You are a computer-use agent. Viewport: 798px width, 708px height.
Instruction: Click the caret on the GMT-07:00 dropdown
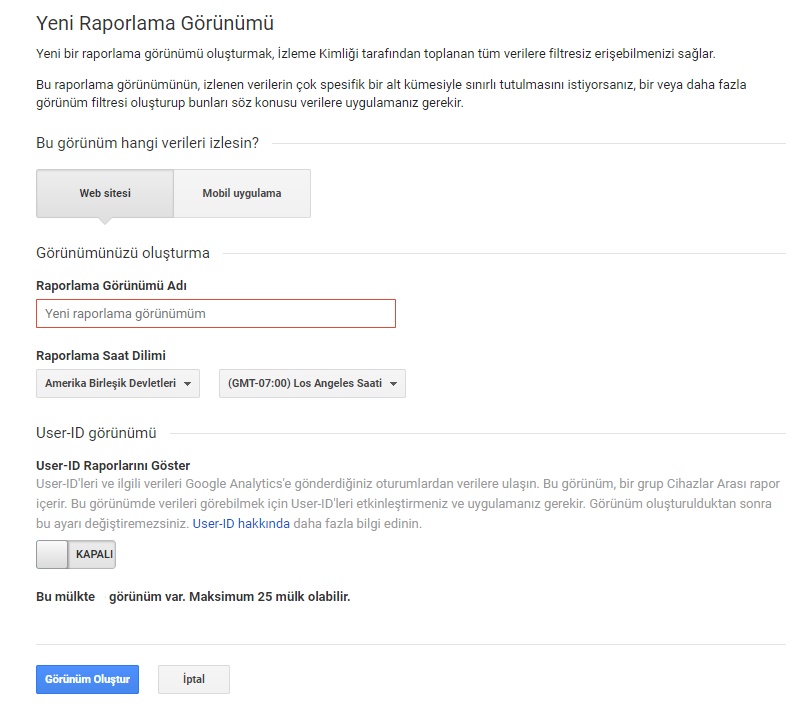394,384
